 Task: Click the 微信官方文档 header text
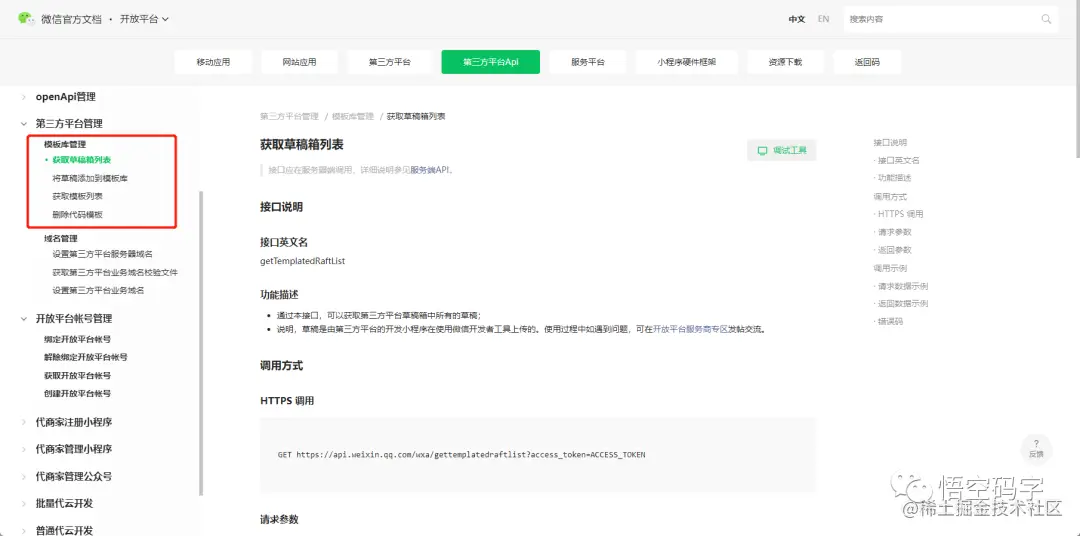(x=71, y=19)
